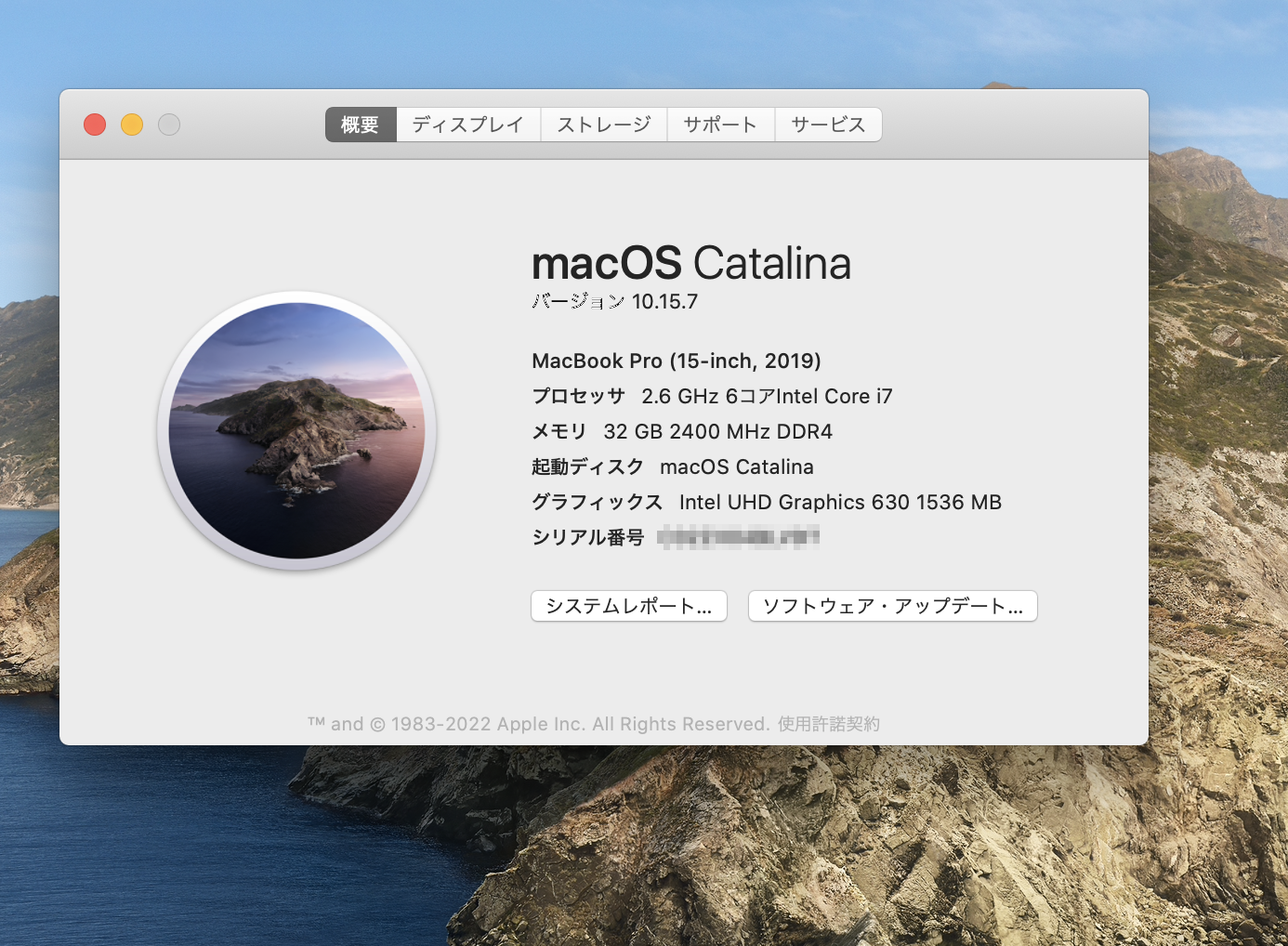Select the MacBook Pro (15-inch, 2019) label

676,361
